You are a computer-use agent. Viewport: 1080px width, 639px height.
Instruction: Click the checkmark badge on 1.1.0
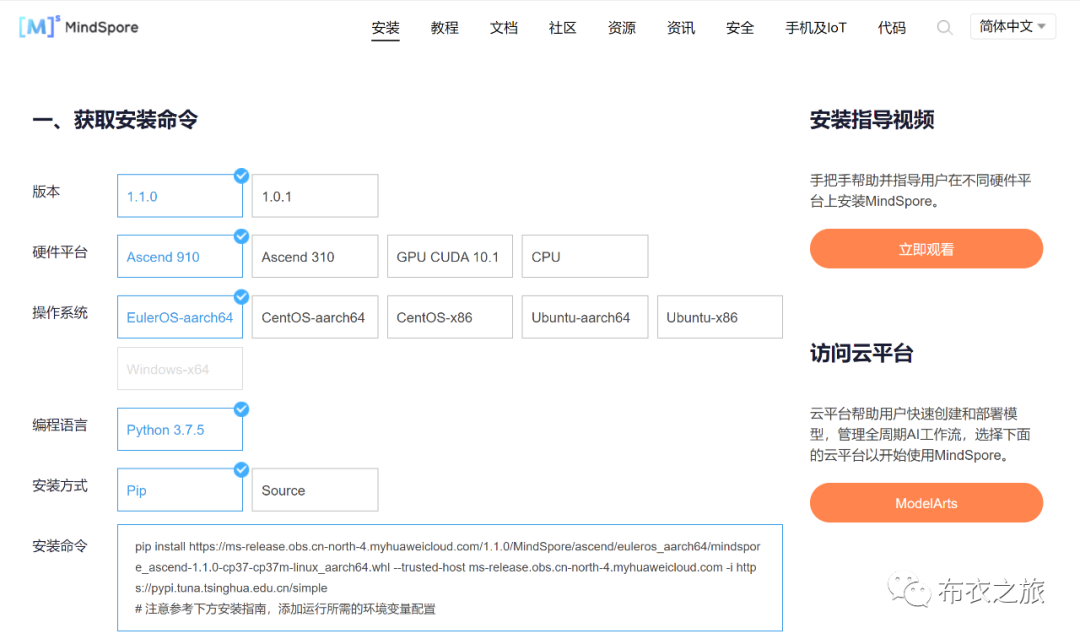coord(241,176)
